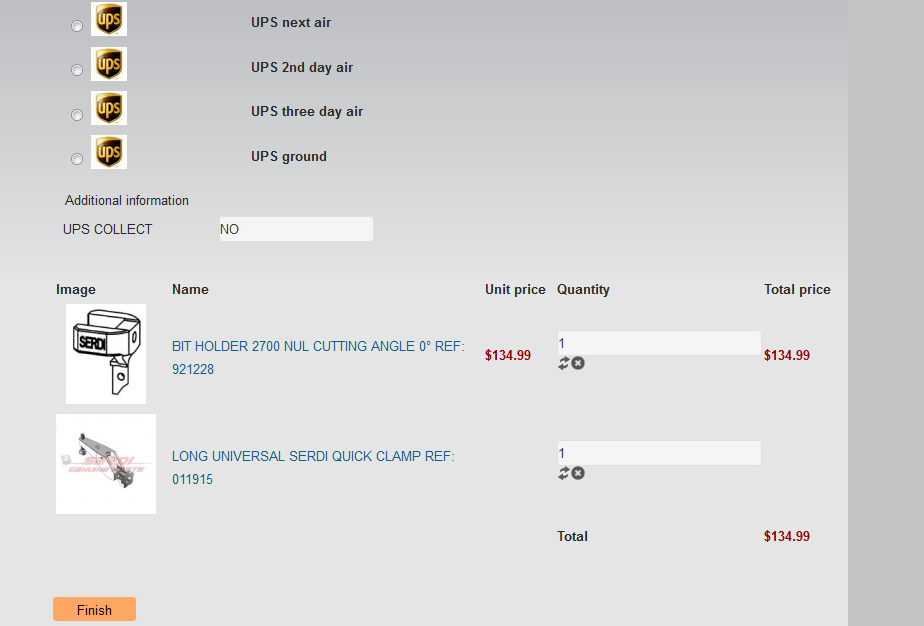Click the UPS logo beside UPS 2nd day air
Viewport: 924px width, 626px height.
[109, 64]
